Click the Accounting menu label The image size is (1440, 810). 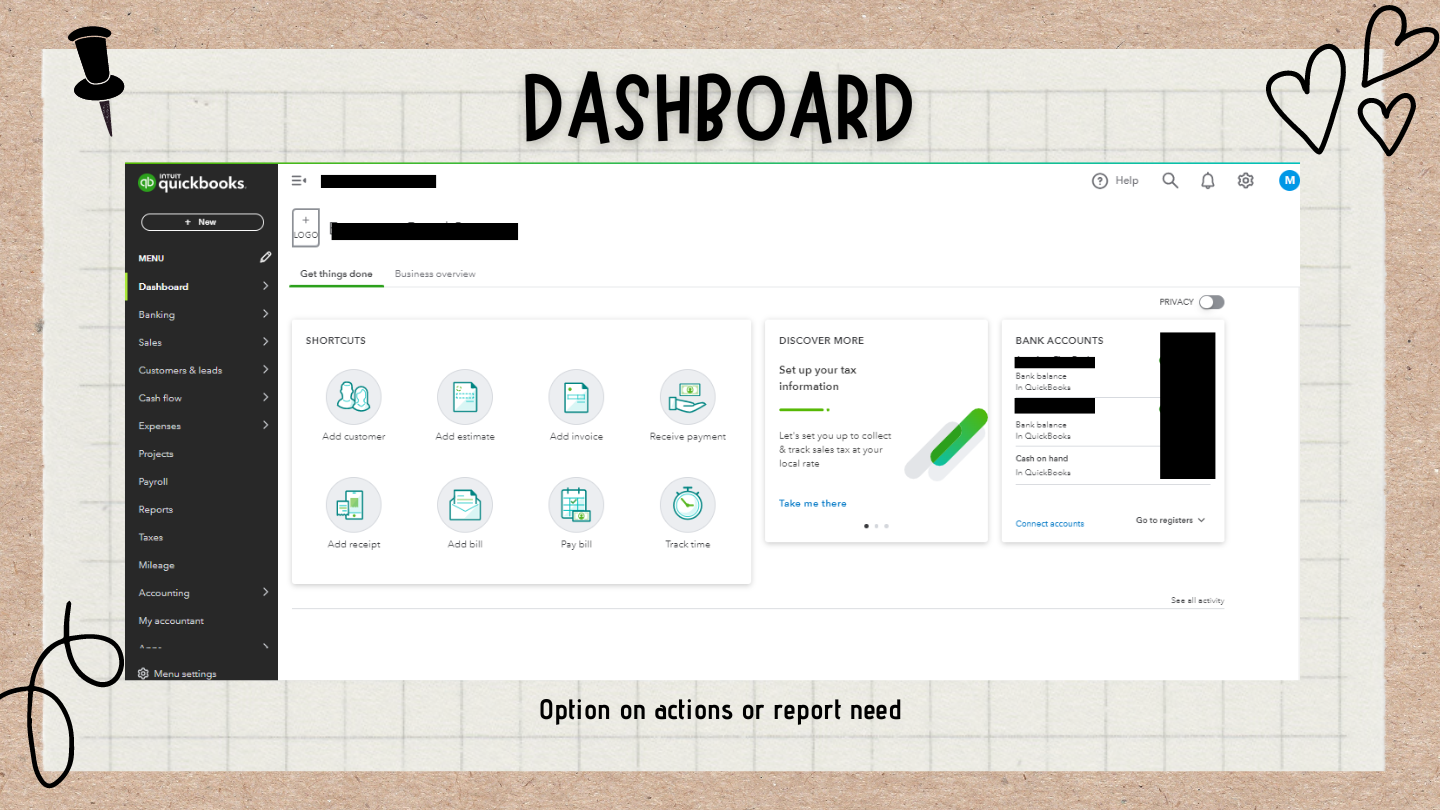pyautogui.click(x=164, y=594)
